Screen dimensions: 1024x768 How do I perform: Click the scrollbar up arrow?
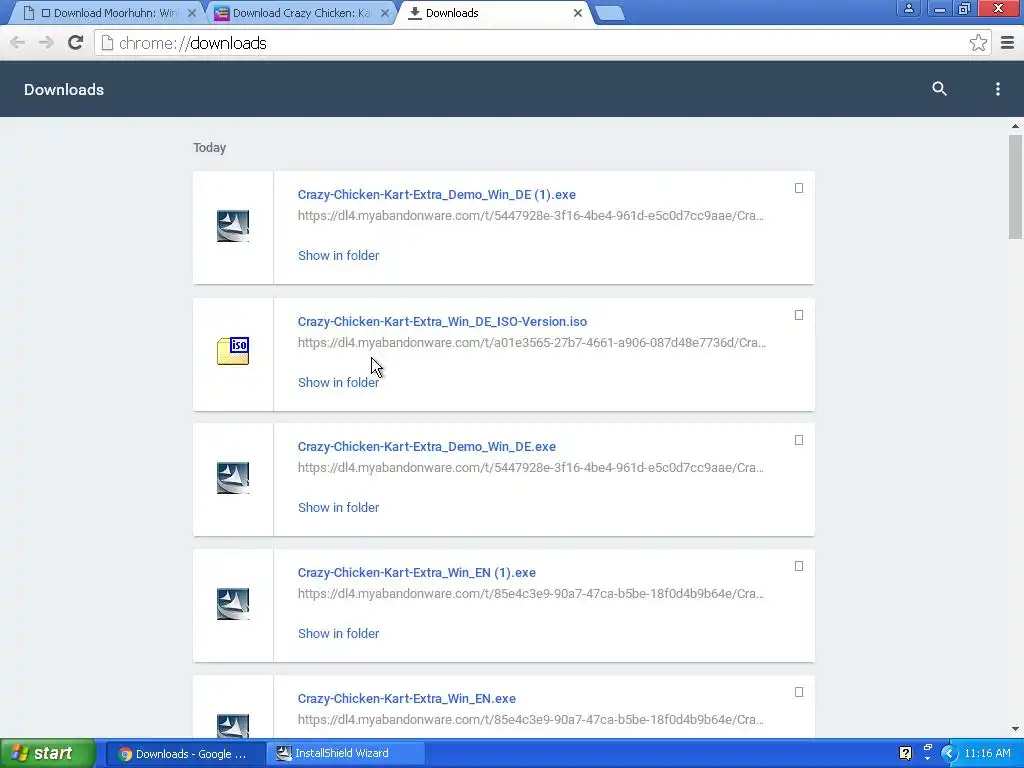click(x=1015, y=126)
